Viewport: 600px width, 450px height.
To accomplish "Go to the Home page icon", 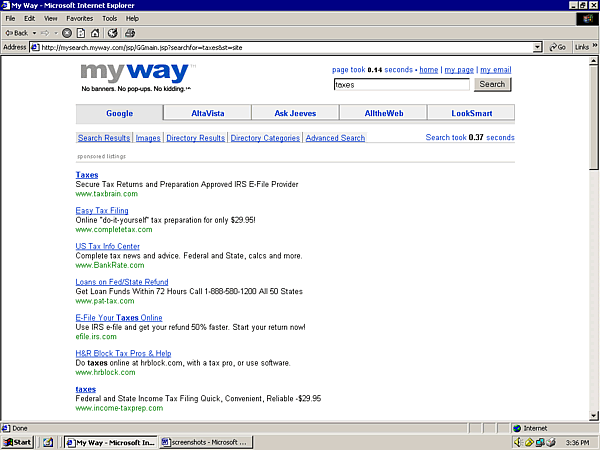I will pyautogui.click(x=96, y=32).
